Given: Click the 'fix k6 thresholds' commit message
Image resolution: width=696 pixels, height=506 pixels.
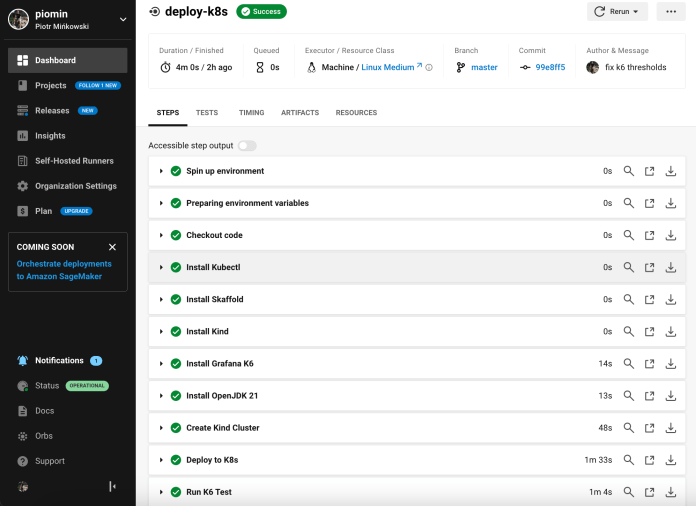Looking at the screenshot, I should (x=636, y=67).
